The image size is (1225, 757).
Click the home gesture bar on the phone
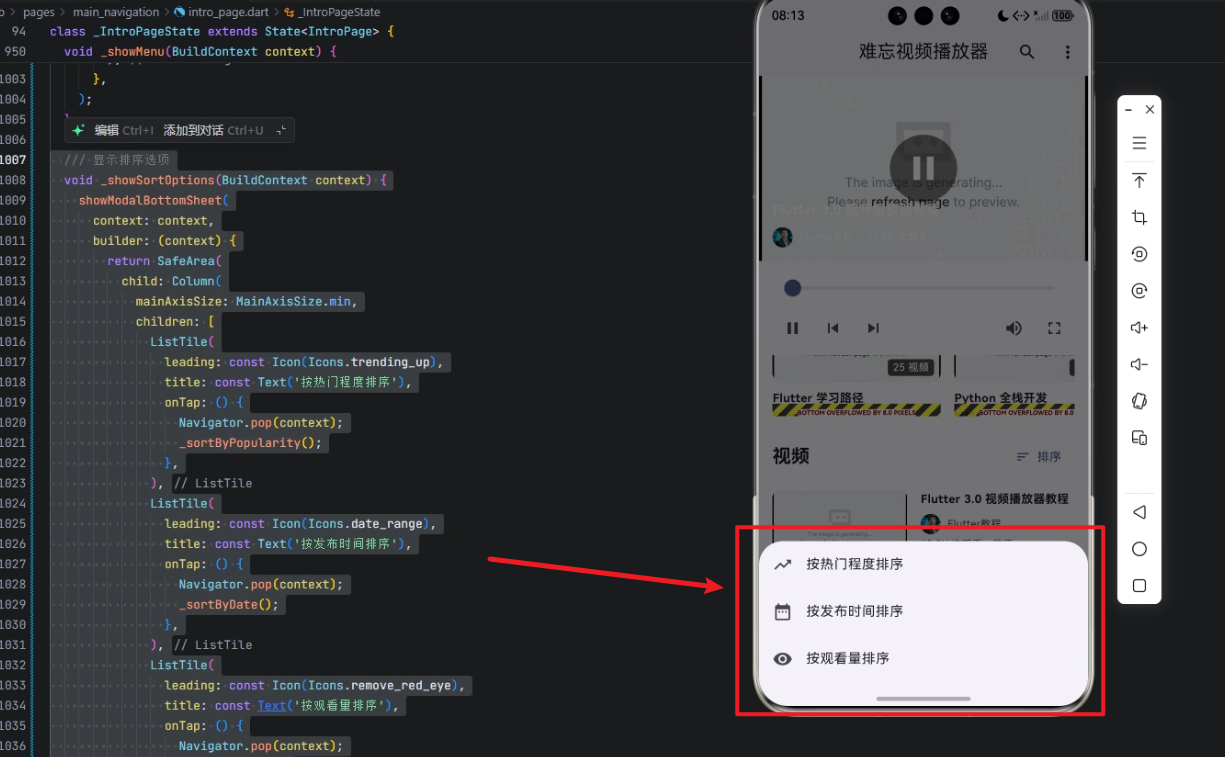click(x=923, y=698)
